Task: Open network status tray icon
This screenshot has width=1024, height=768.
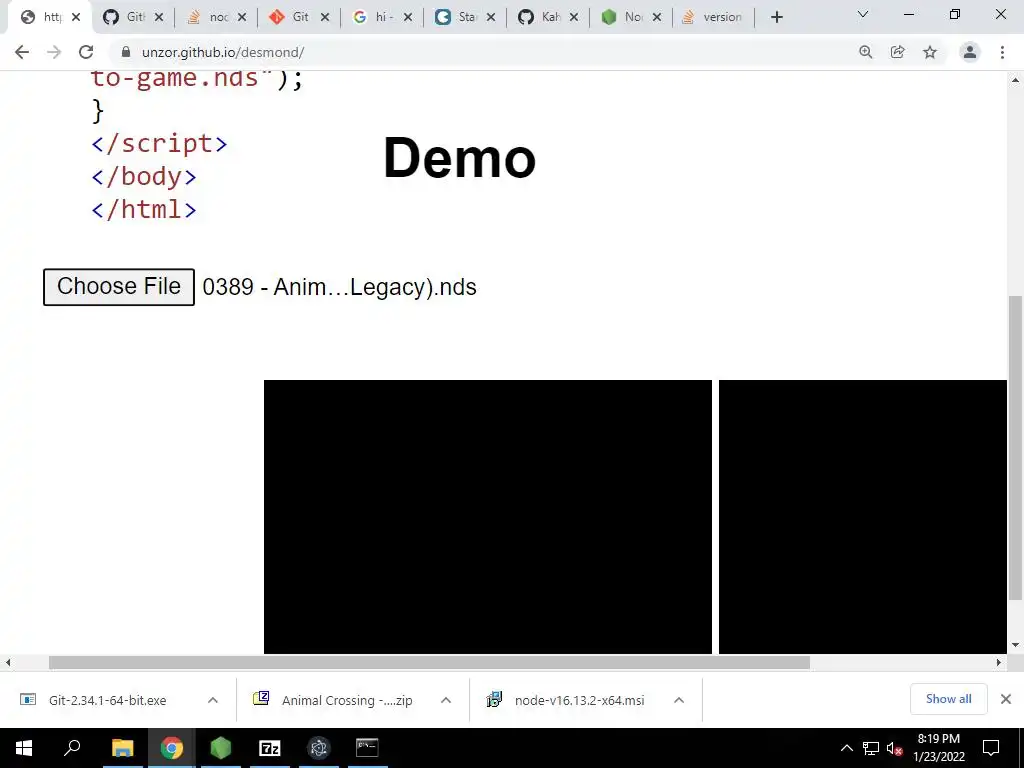Action: click(871, 748)
